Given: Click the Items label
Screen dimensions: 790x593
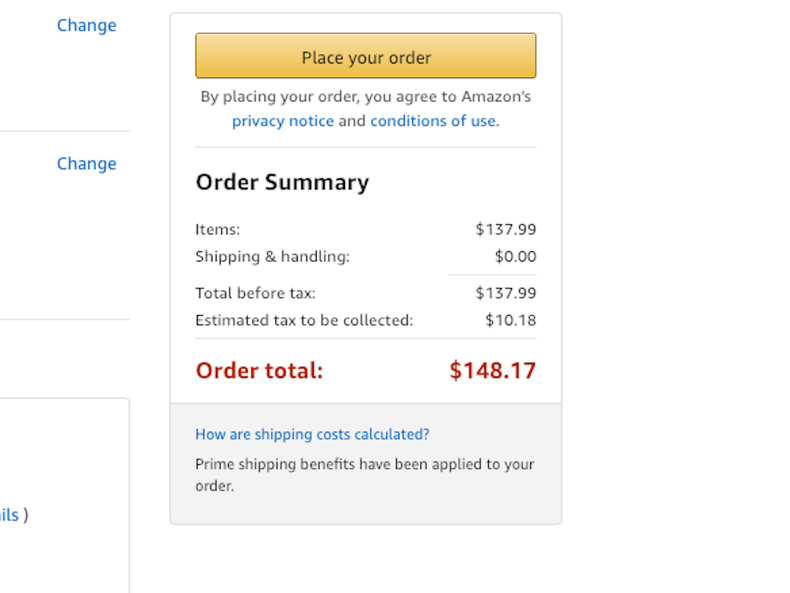Looking at the screenshot, I should click(x=217, y=229).
